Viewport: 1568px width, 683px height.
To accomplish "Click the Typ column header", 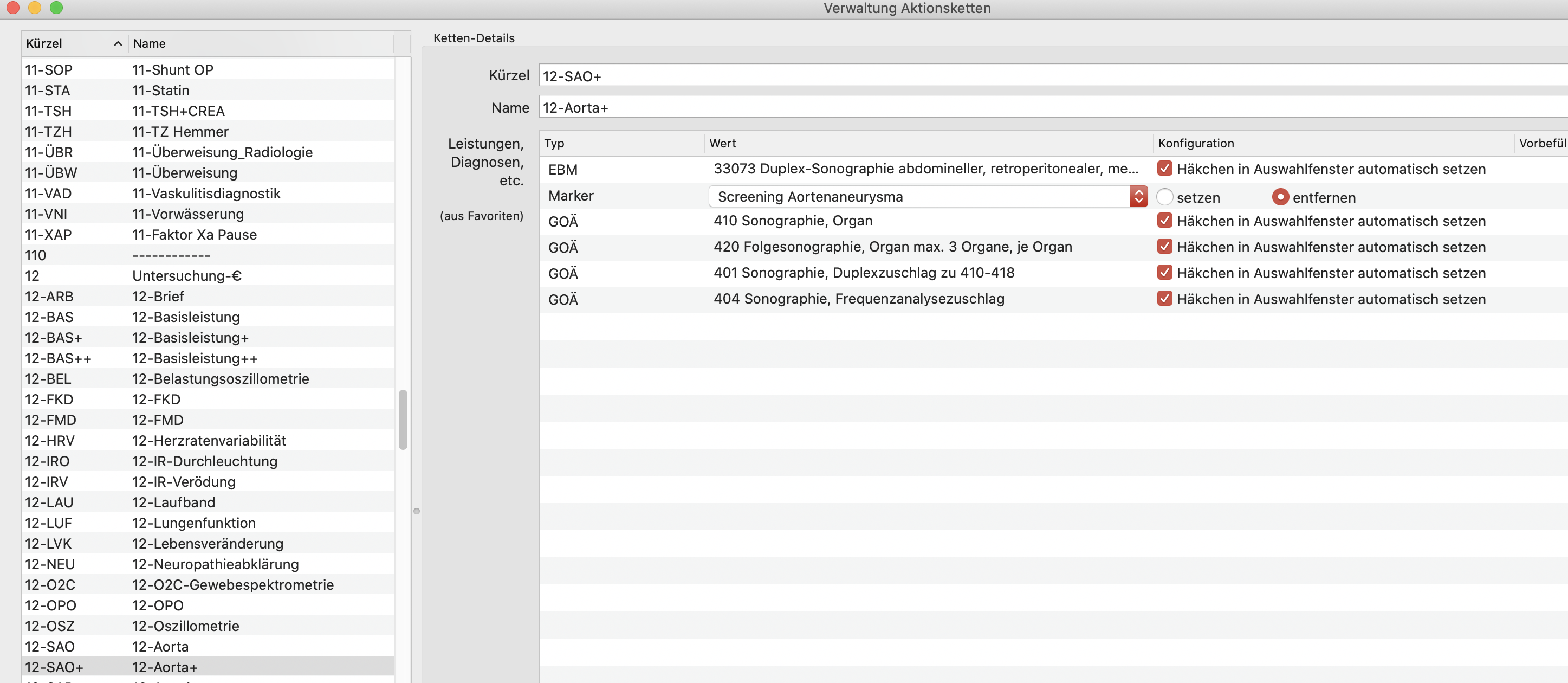I will 621,143.
